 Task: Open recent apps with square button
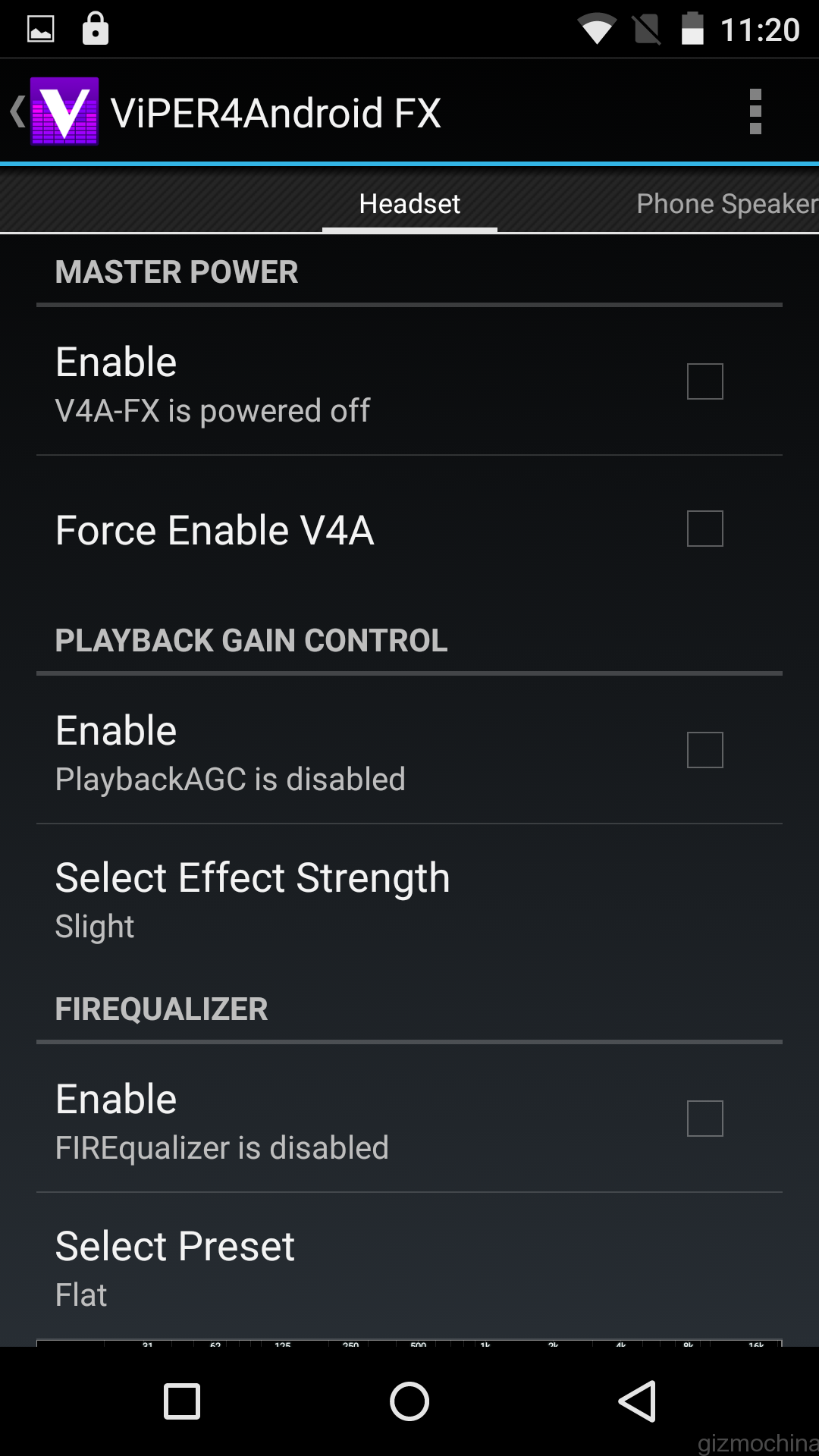pyautogui.click(x=182, y=1401)
